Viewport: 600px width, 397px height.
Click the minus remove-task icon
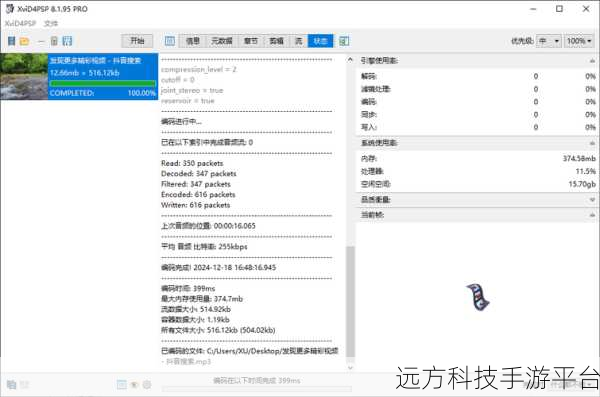point(41,41)
